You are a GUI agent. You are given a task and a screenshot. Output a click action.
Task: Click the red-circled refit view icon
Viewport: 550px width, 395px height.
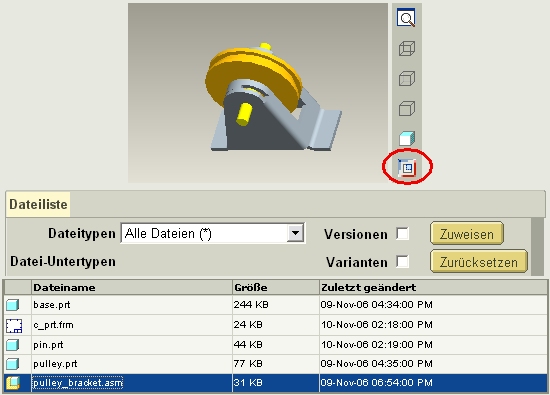tap(407, 167)
